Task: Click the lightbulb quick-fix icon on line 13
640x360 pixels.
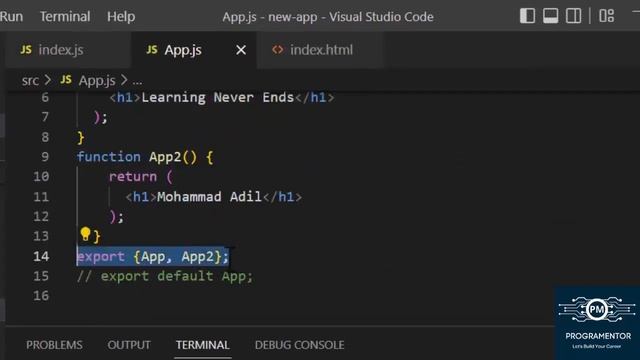Action: [85, 234]
